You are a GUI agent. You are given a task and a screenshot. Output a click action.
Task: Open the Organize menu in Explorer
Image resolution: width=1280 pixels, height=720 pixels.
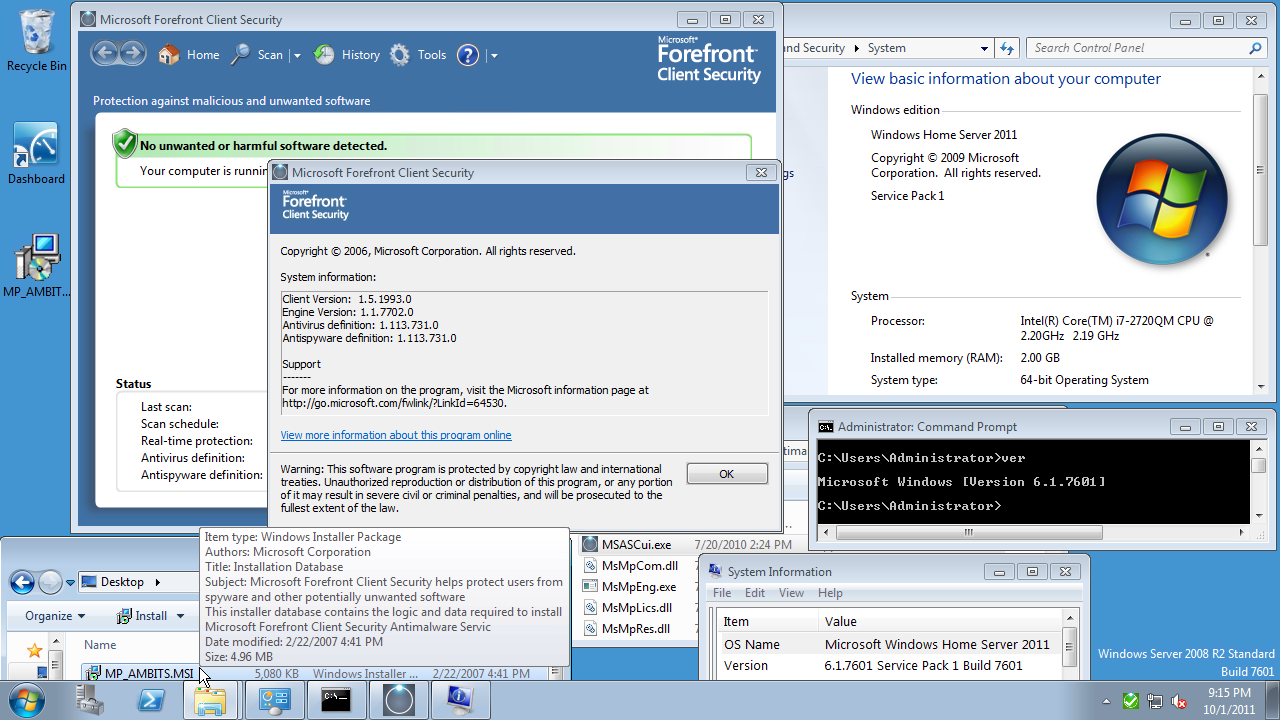(55, 616)
